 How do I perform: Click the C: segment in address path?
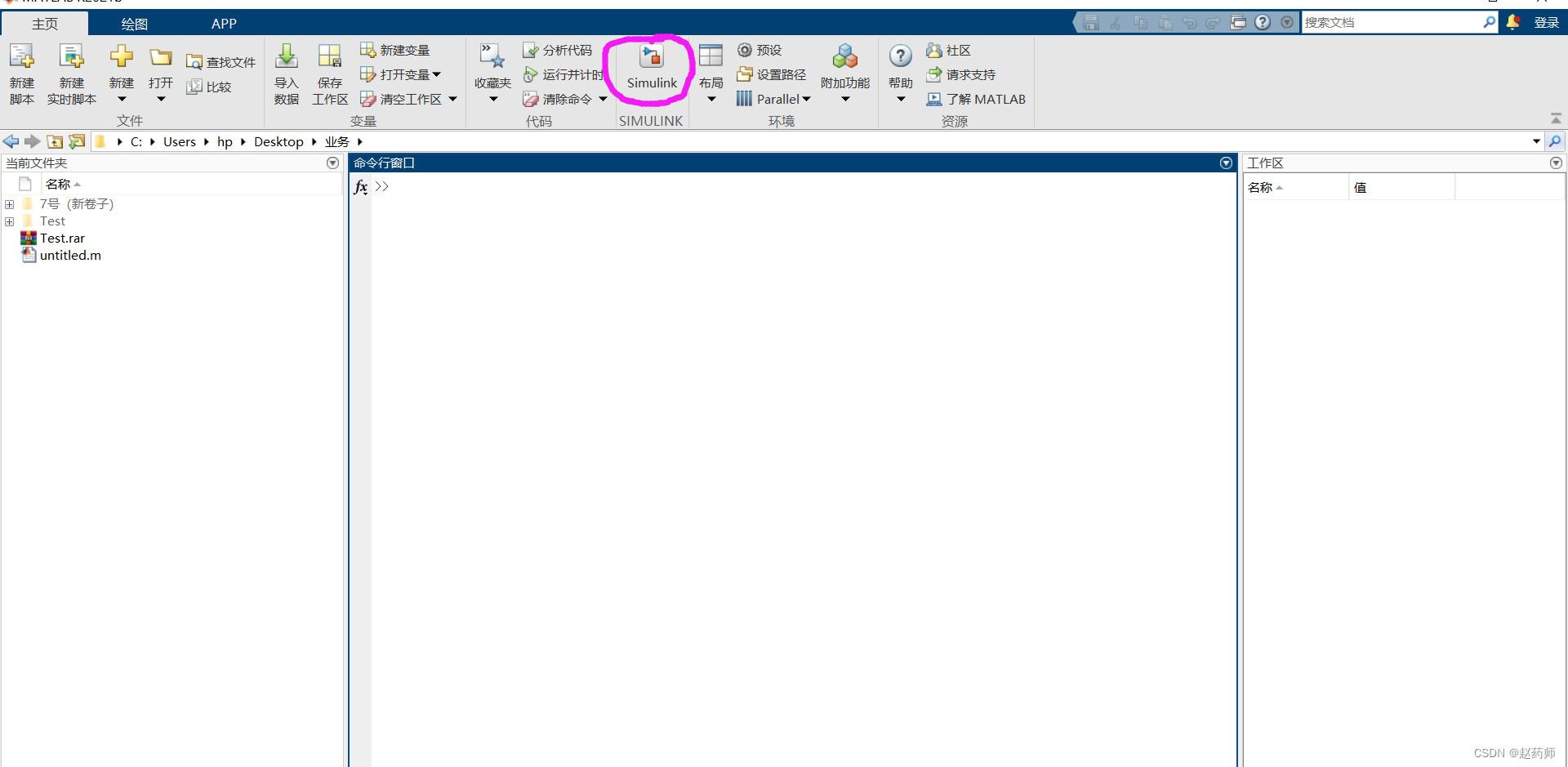click(136, 142)
